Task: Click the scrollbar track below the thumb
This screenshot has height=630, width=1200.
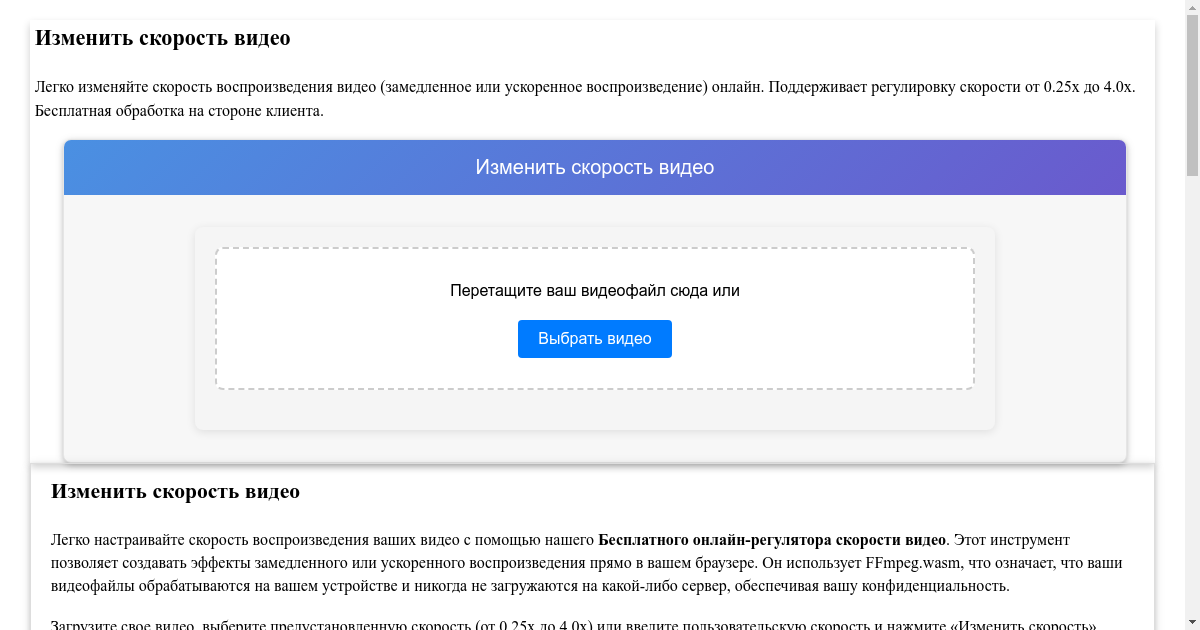Action: [x=1192, y=400]
